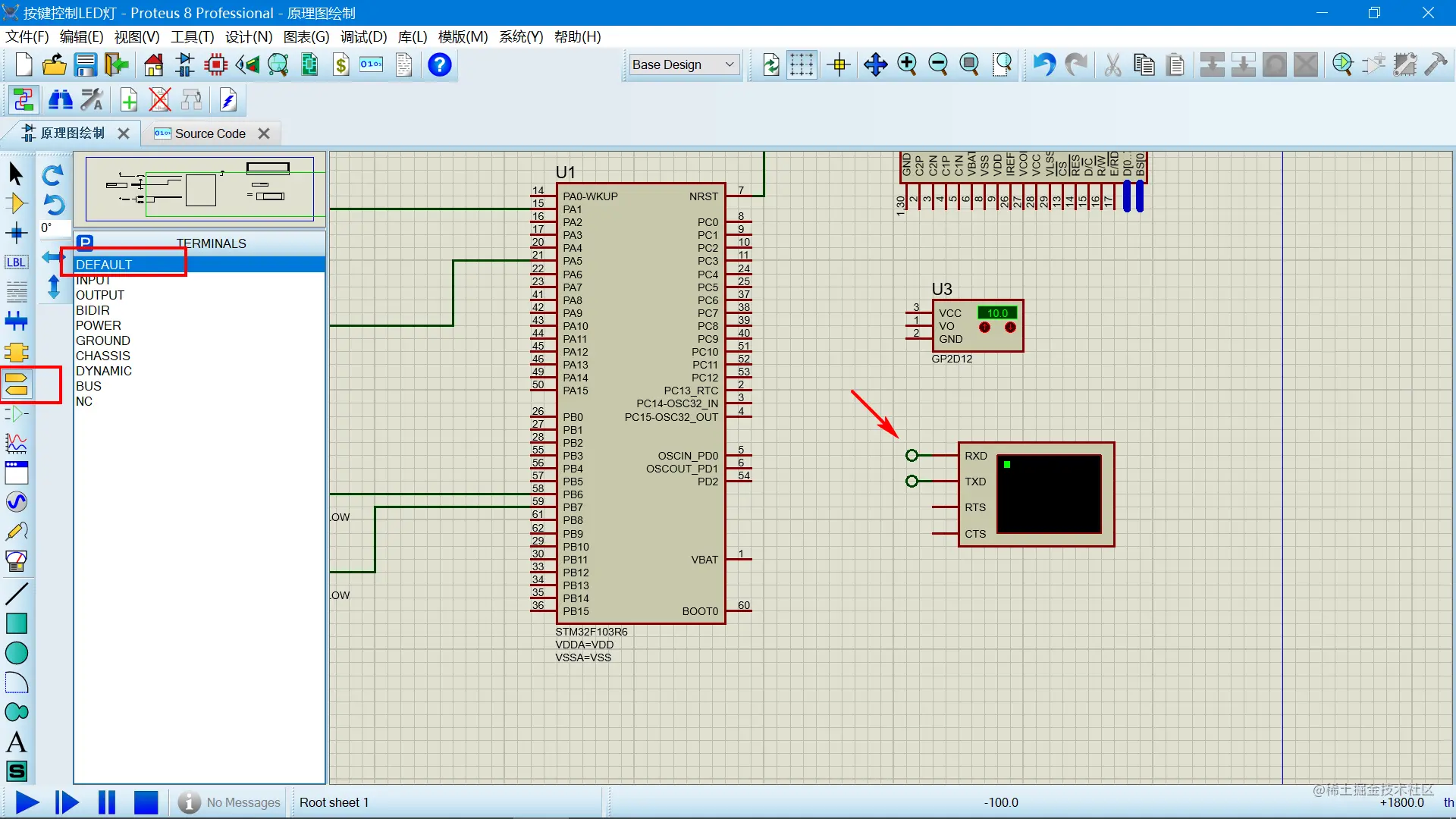
Task: Toggle the wire autorouter button
Action: (23, 100)
